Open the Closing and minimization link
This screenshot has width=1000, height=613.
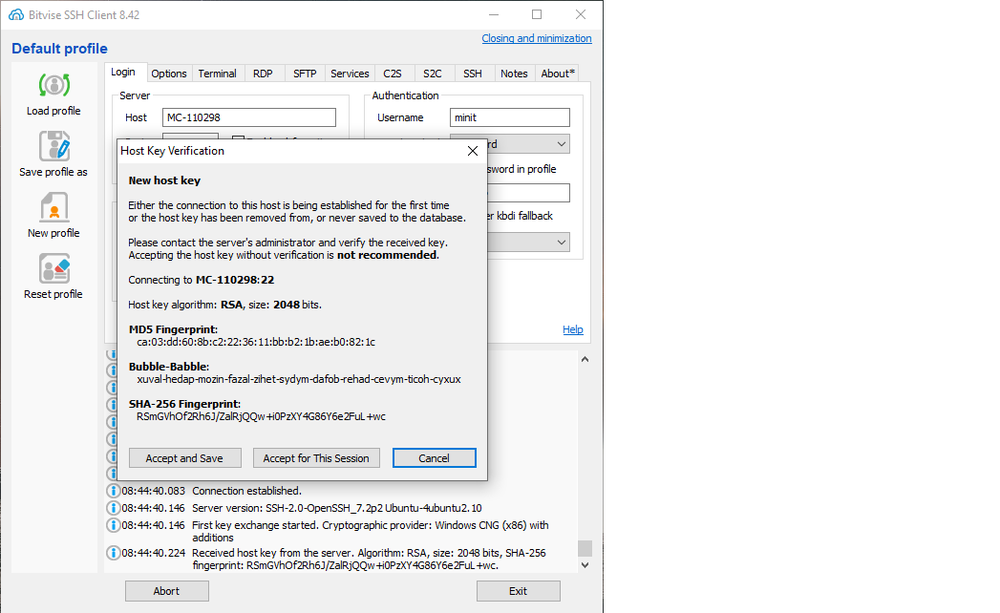(x=536, y=38)
